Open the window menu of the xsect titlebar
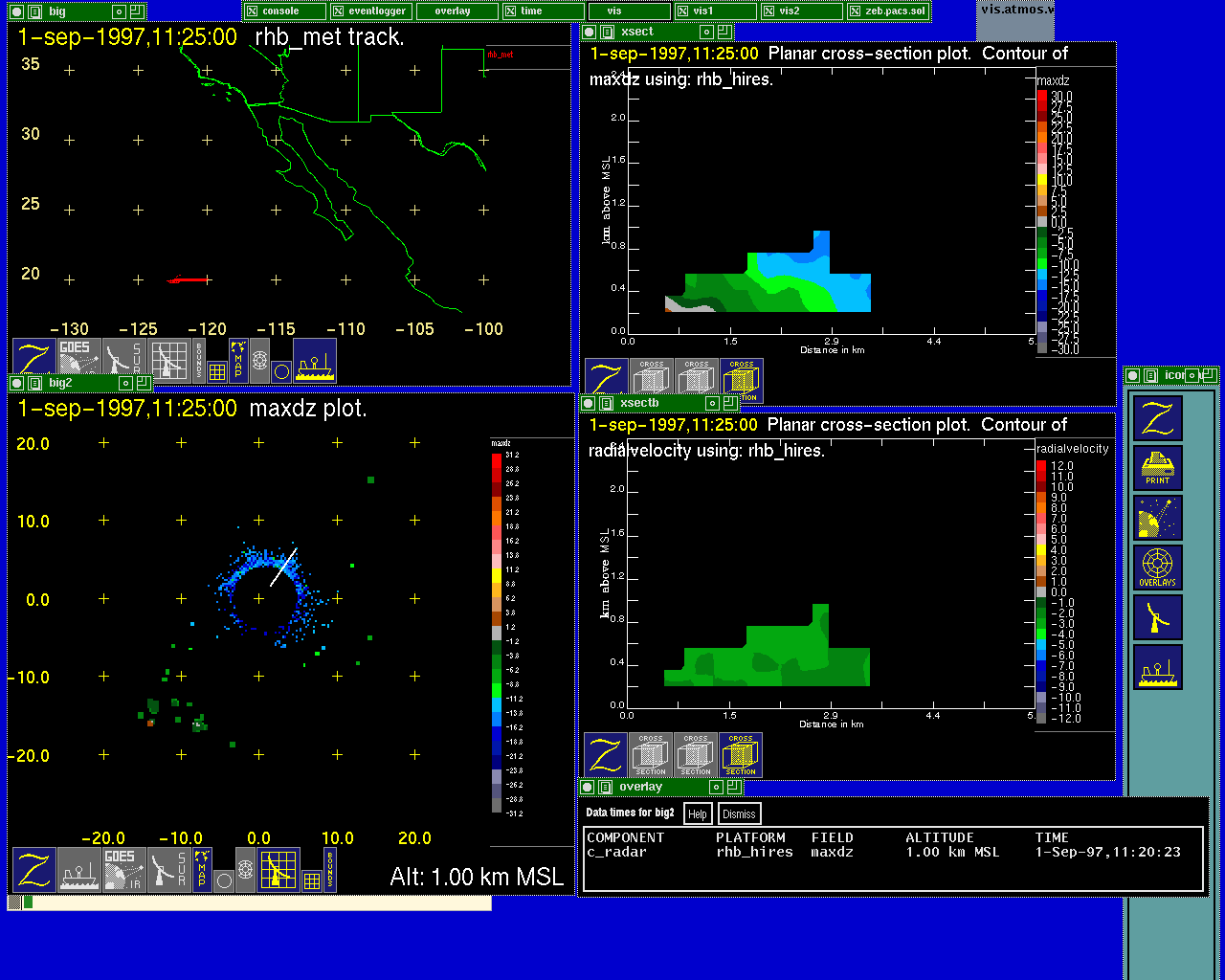 click(590, 32)
